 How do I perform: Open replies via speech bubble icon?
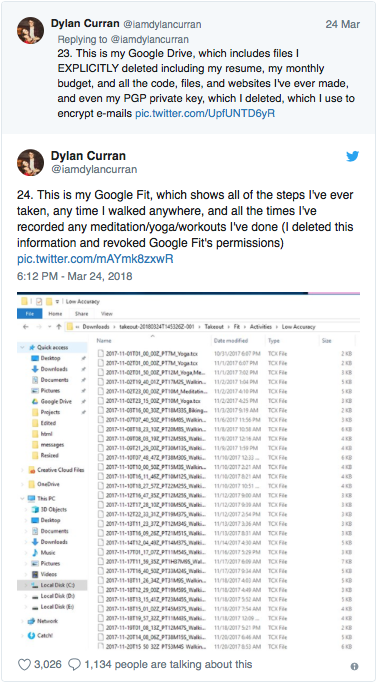(75, 664)
